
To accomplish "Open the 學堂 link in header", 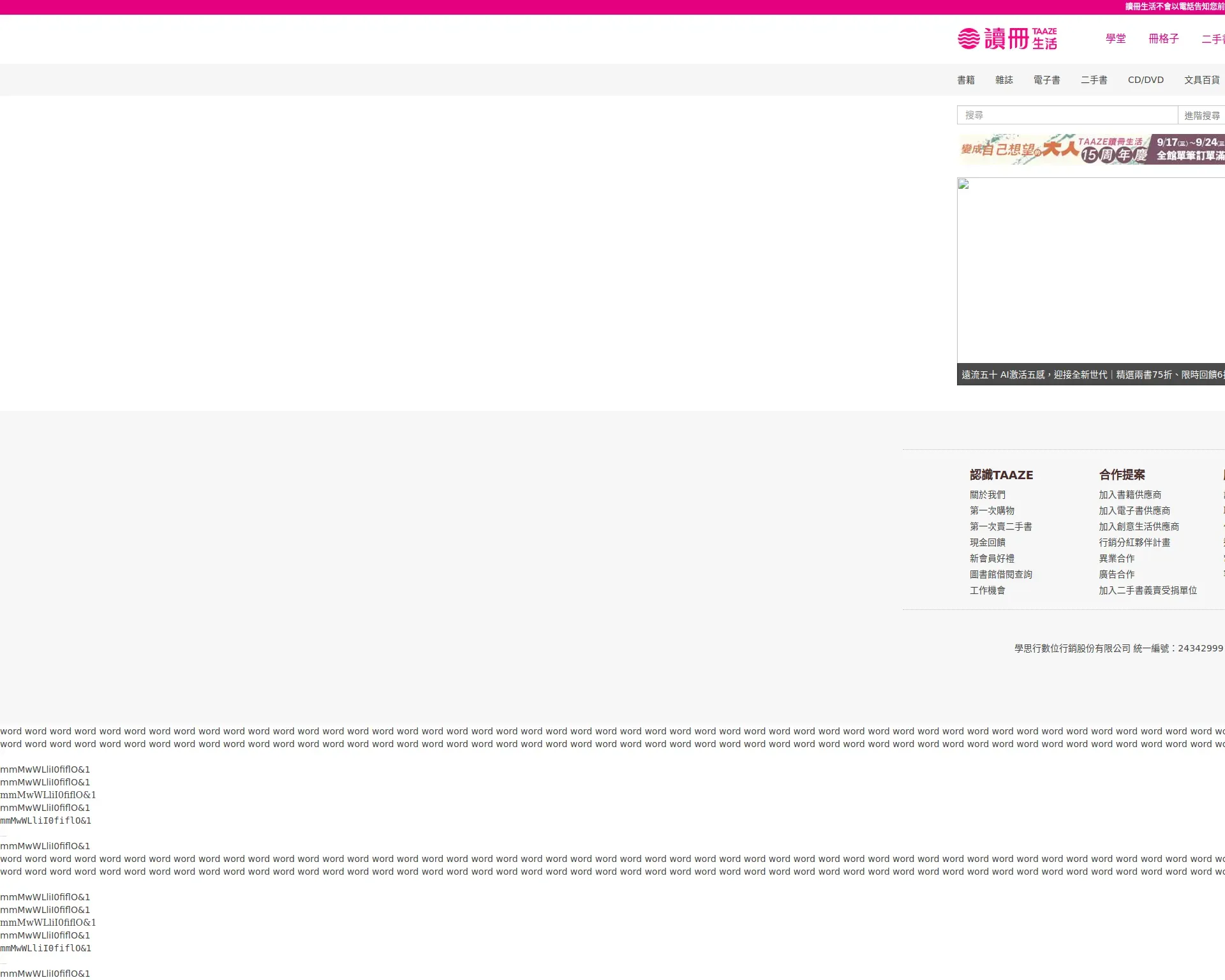I will tap(1115, 39).
